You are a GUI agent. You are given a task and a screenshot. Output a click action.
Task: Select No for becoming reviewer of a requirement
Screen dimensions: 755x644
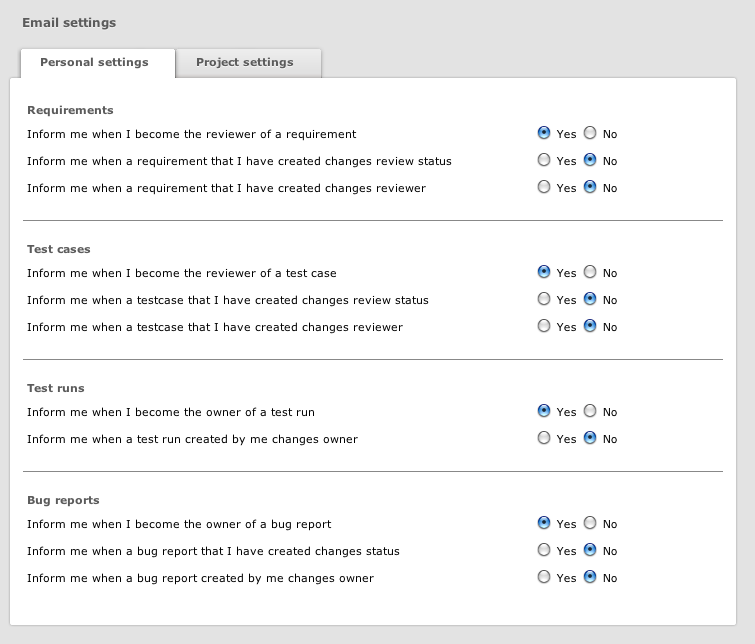590,133
